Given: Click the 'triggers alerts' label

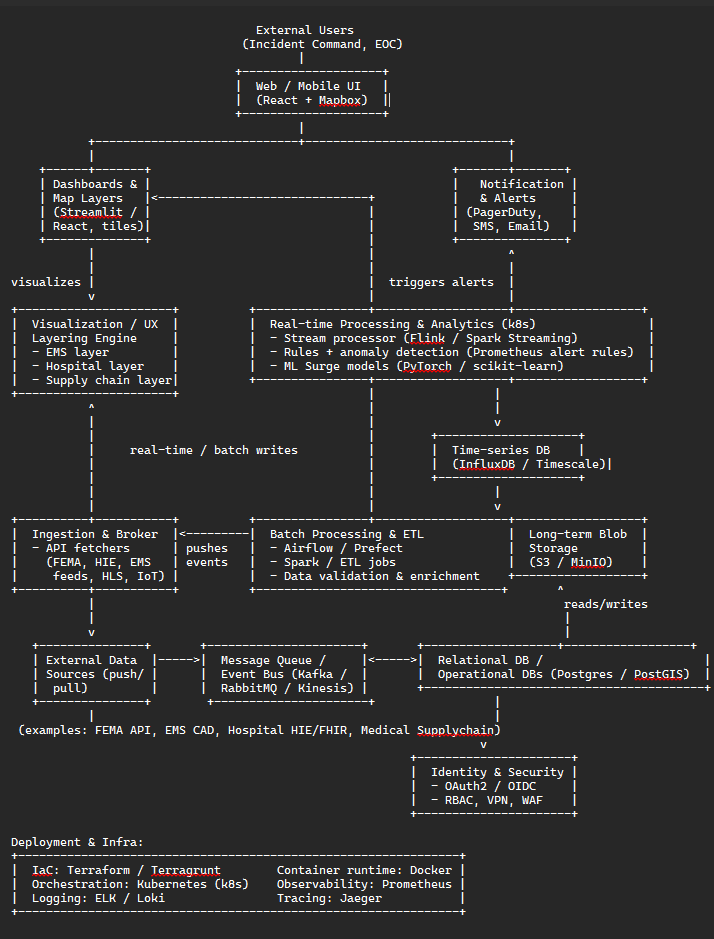Looking at the screenshot, I should [441, 282].
